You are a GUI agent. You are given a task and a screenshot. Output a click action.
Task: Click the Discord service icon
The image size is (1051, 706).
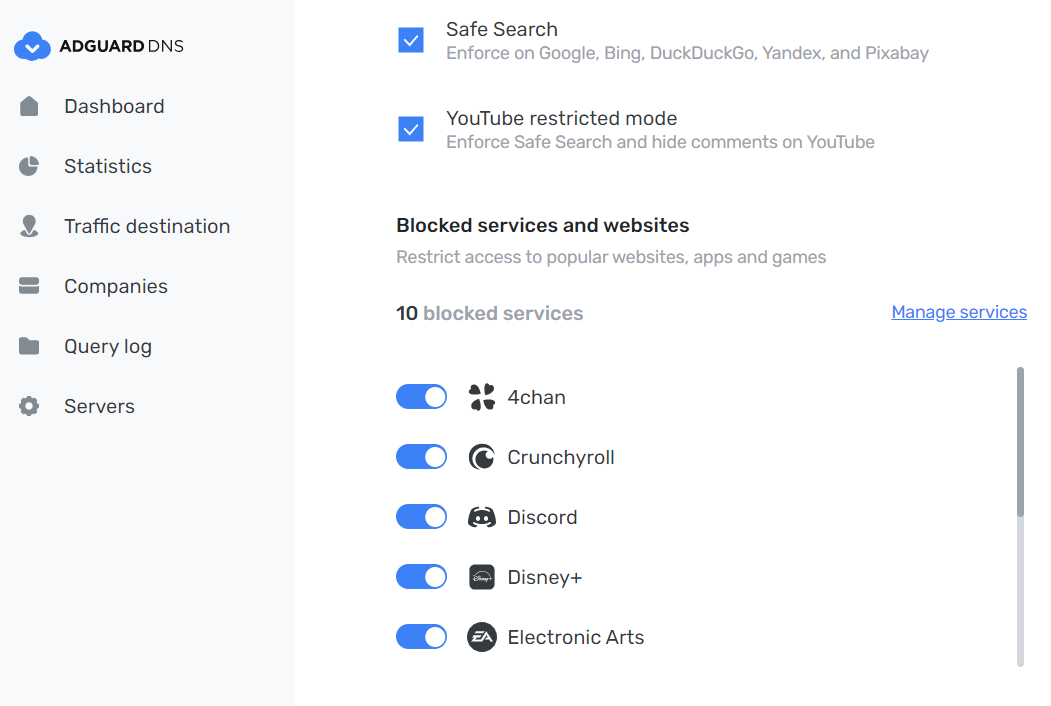point(481,517)
